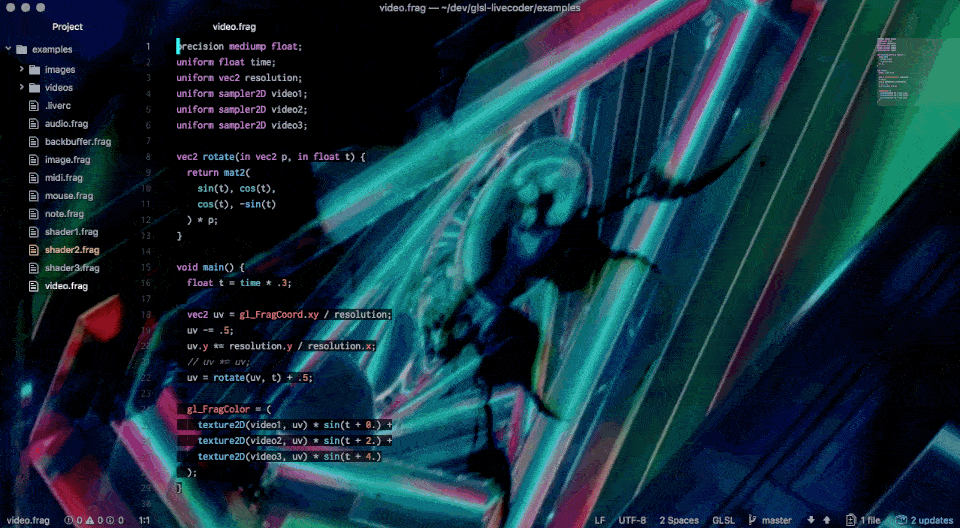This screenshot has height=528, width=960.
Task: Open the 2 Spaces indentation selector
Action: point(679,520)
